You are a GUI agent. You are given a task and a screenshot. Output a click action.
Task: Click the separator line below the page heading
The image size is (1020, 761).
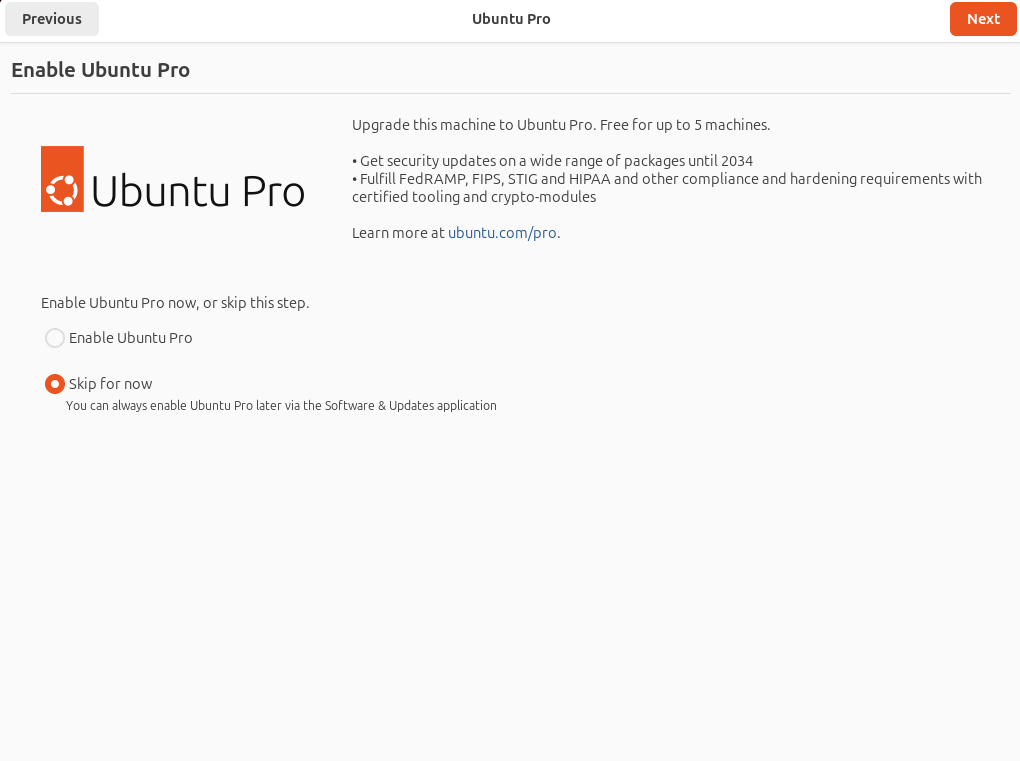pyautogui.click(x=510, y=94)
